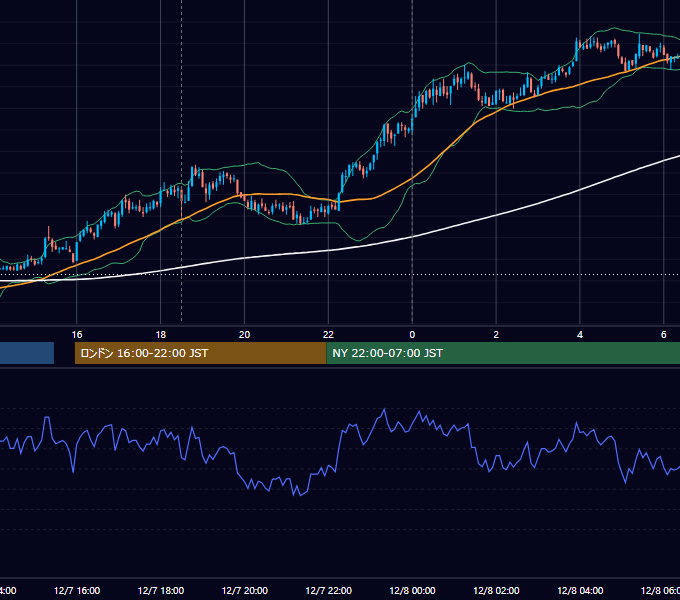Click the hour label 6 on upper axis
Screen dimensions: 680x600
(664, 335)
